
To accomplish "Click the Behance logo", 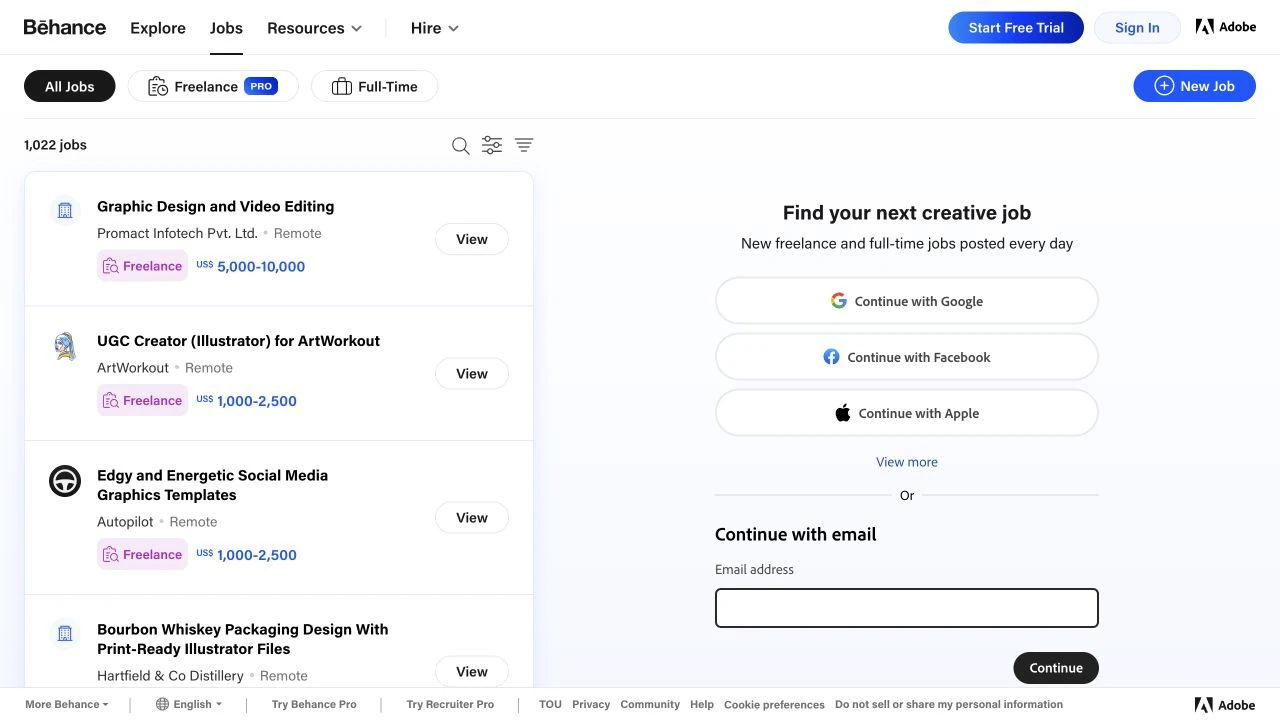I will (65, 27).
